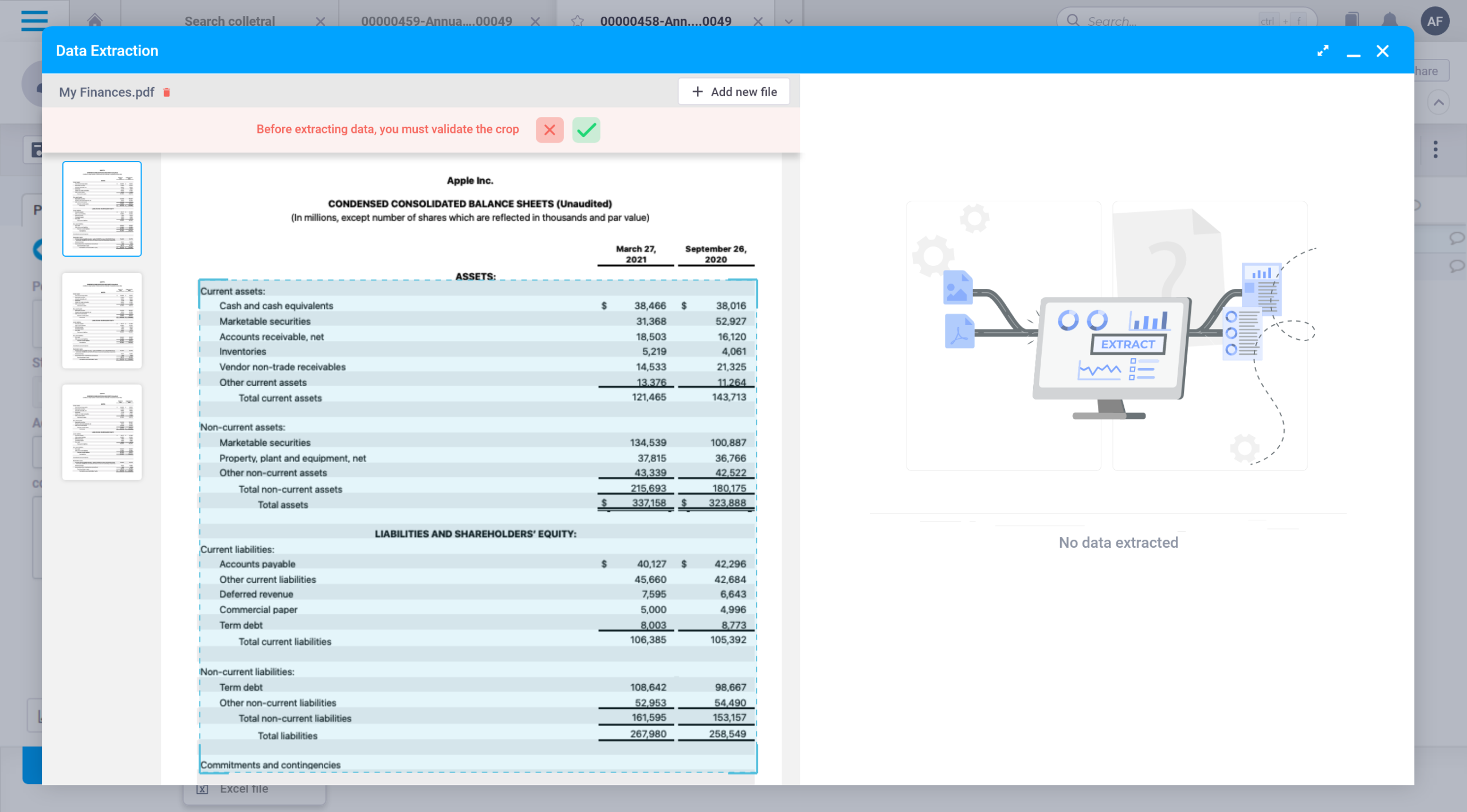Select the third page thumbnail
The height and width of the screenshot is (812, 1467).
click(x=102, y=432)
